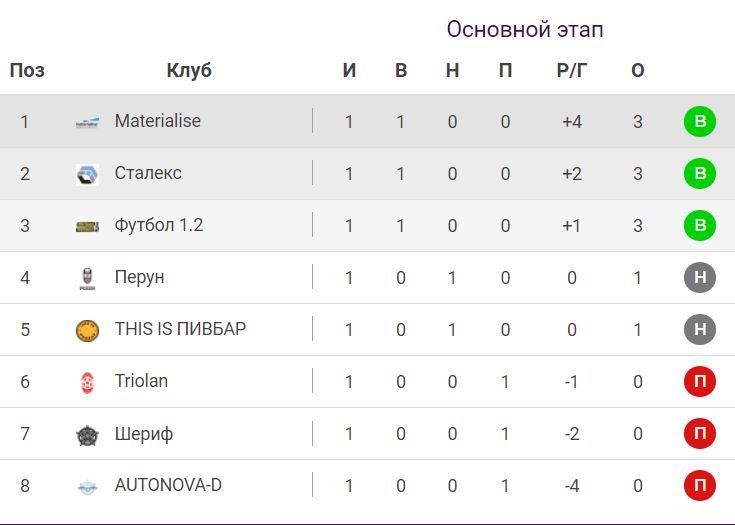Click the Перун club logo

click(x=88, y=278)
